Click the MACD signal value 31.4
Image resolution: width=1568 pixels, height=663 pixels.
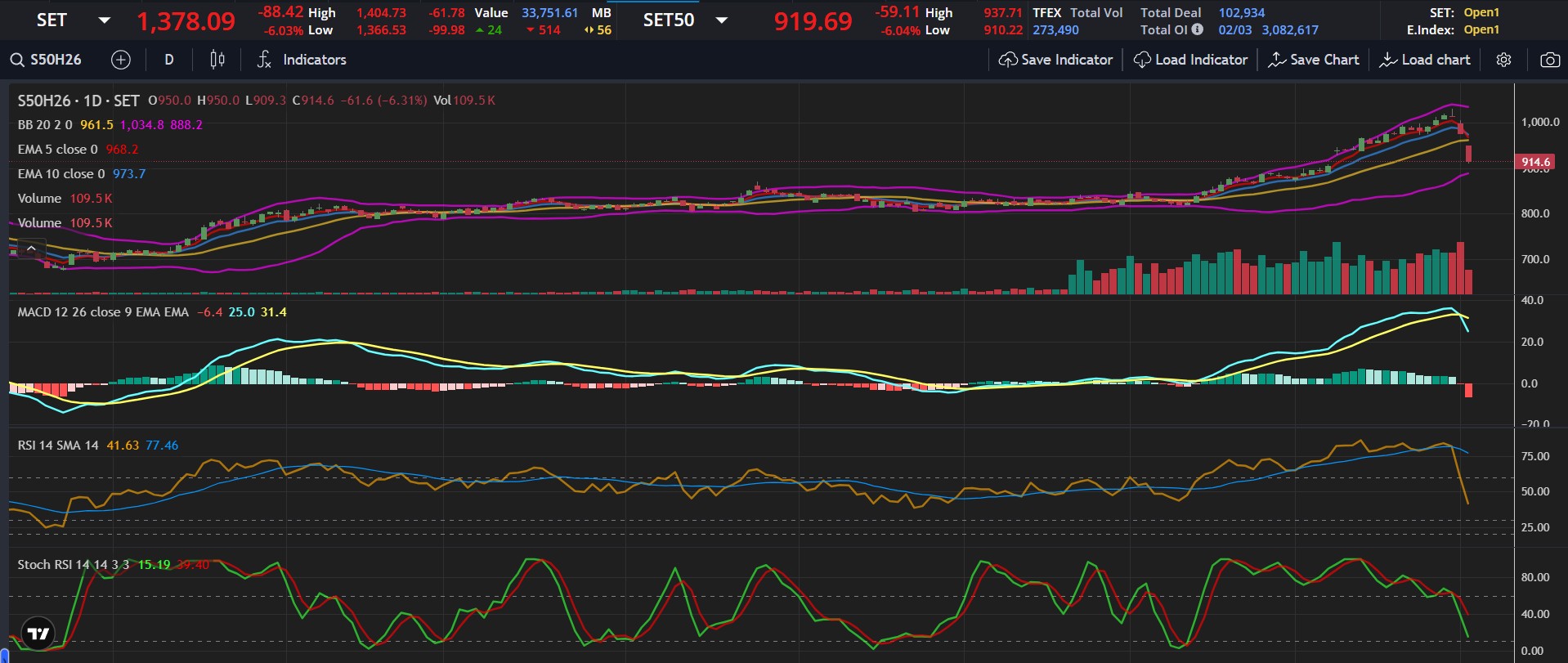(x=273, y=312)
